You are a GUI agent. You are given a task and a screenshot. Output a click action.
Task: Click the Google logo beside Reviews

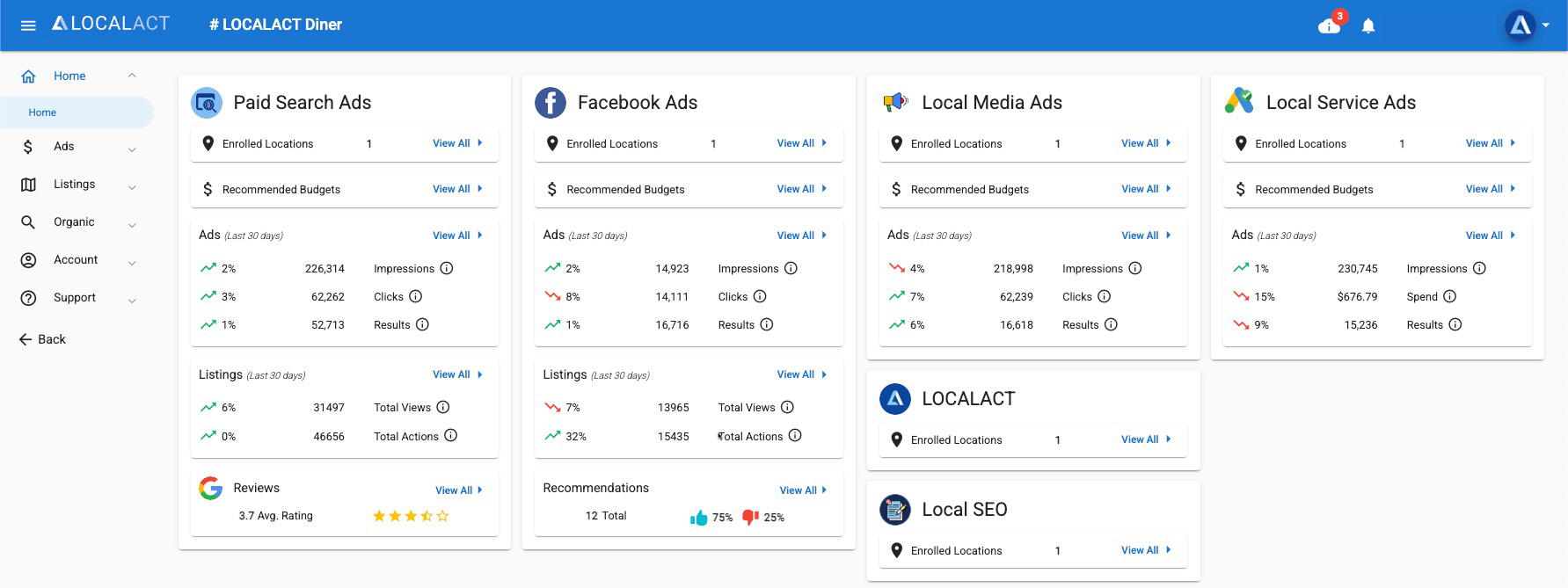point(210,489)
